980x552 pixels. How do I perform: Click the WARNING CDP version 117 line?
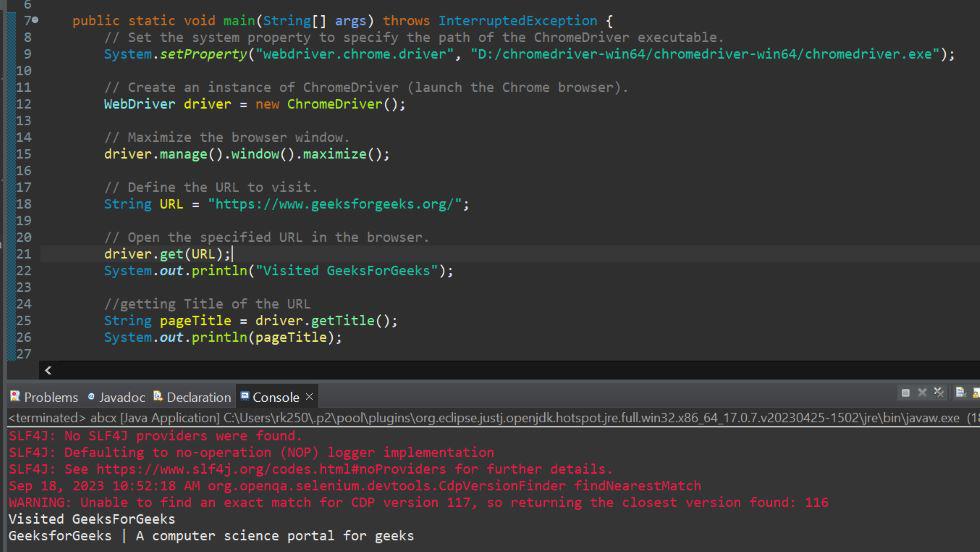[x=418, y=502]
